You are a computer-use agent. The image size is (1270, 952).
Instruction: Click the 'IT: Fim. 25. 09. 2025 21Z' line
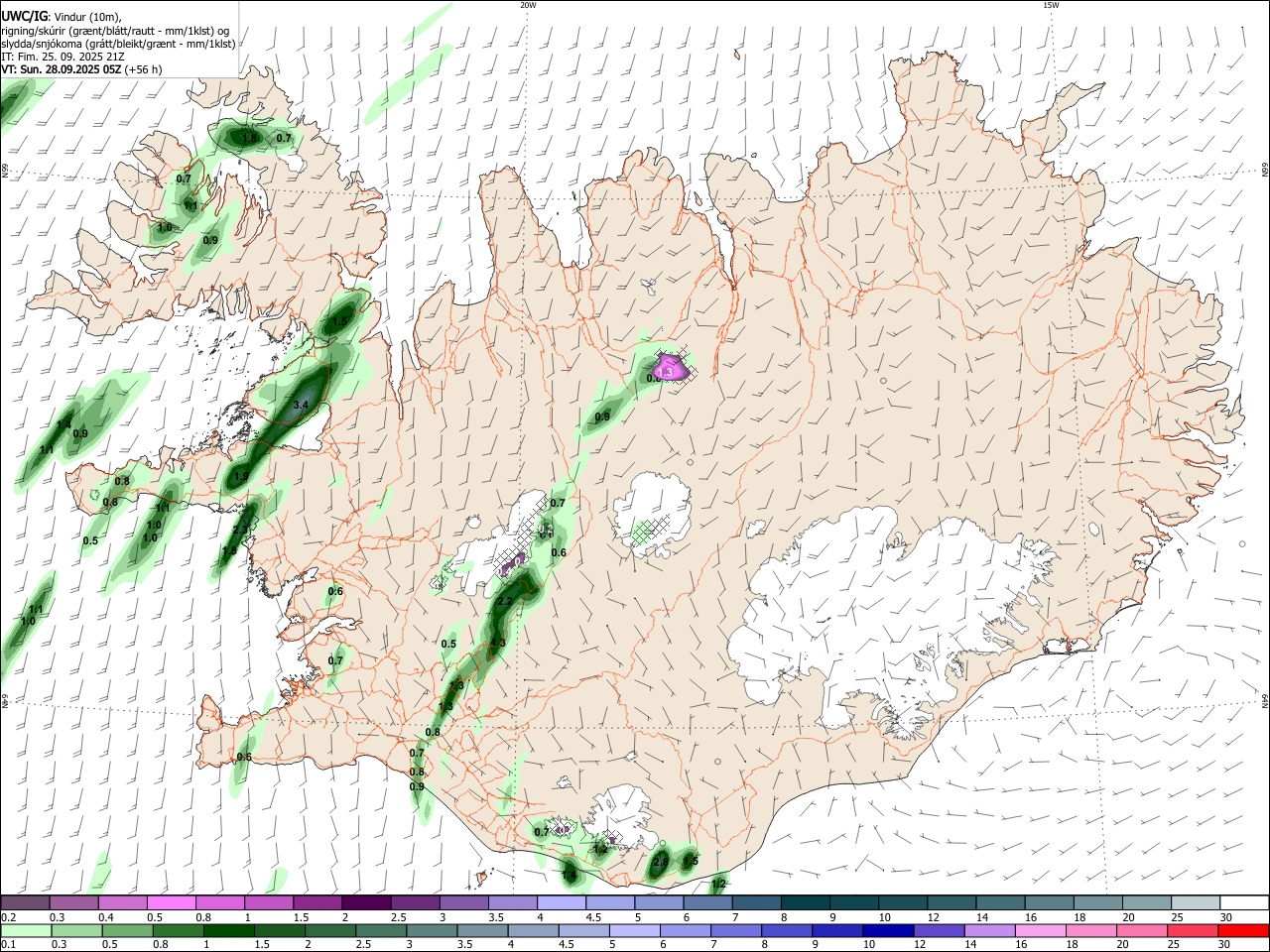pos(63,57)
